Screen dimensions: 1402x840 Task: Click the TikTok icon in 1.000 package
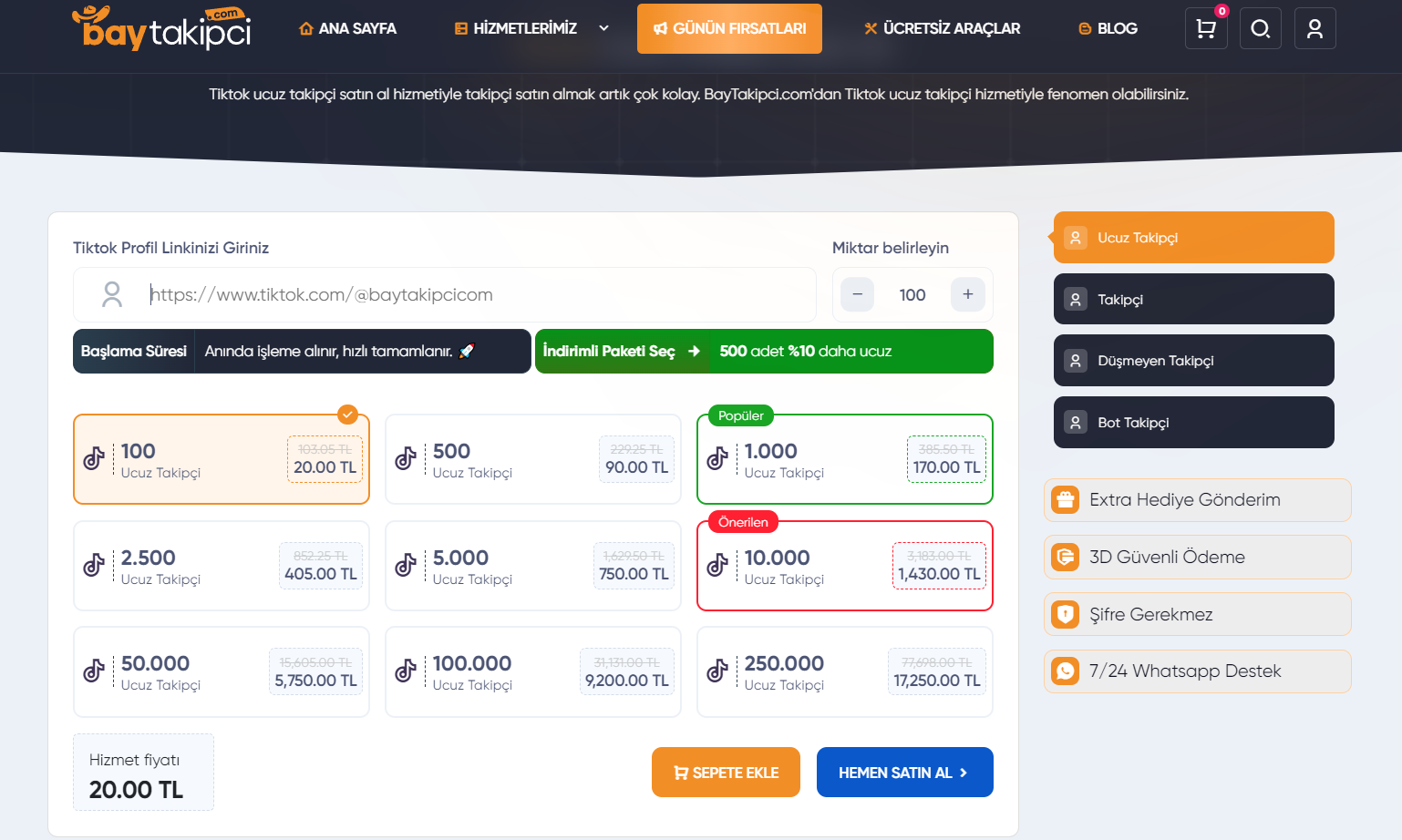717,458
